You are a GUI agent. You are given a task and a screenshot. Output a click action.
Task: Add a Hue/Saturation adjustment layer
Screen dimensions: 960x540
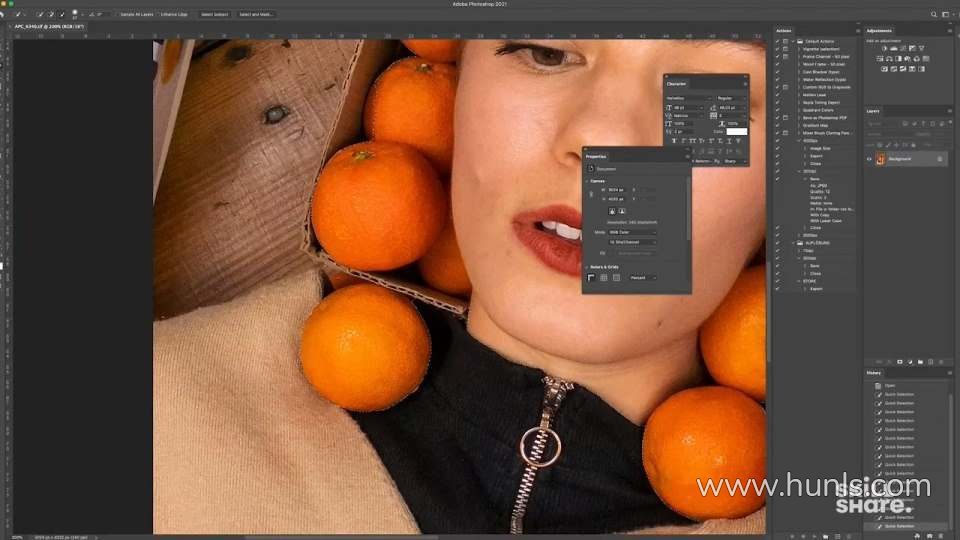point(880,59)
